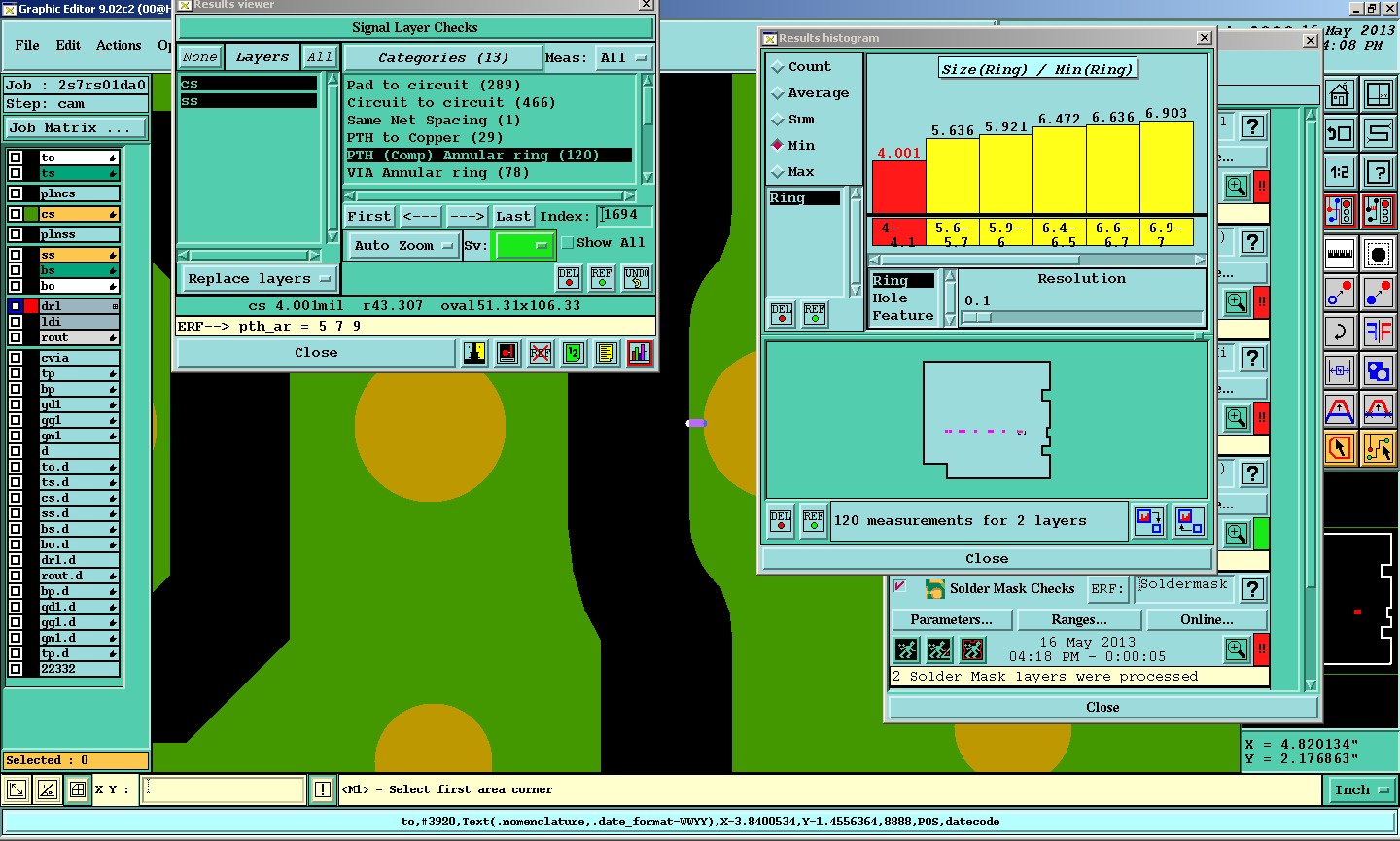
Task: Click the exclamation icon beside XY field
Action: 323,789
